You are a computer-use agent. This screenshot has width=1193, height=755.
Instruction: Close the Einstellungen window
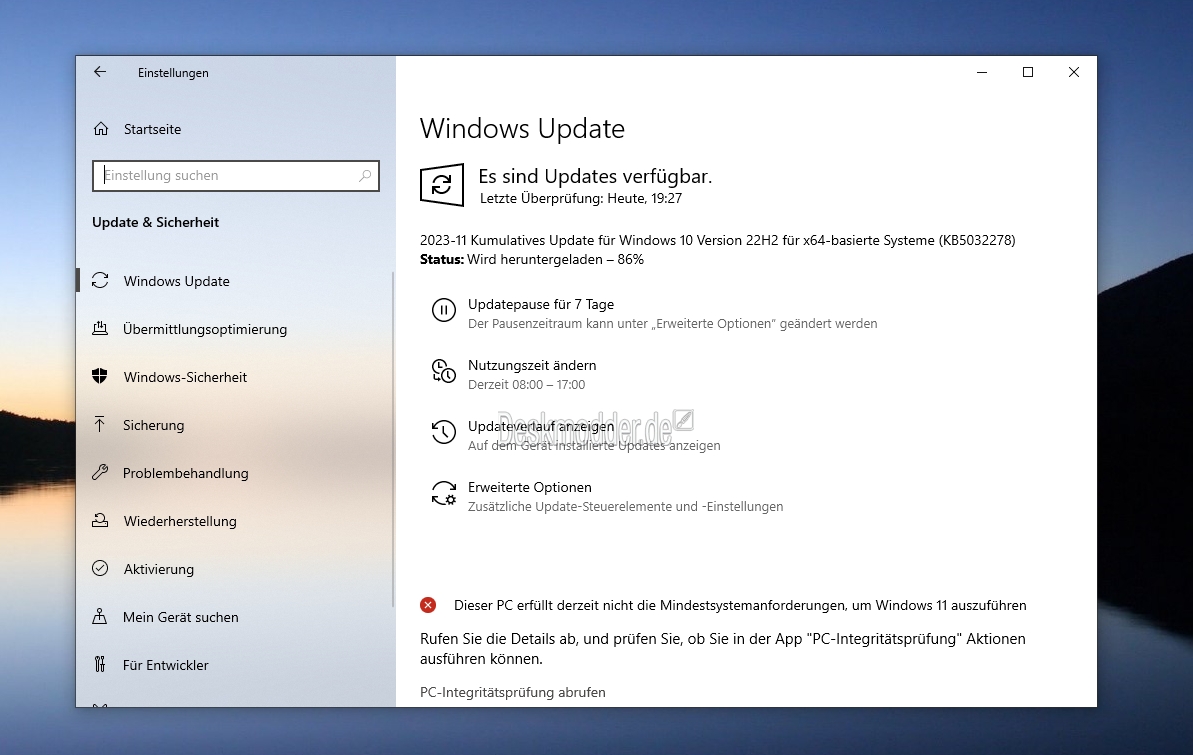1074,72
